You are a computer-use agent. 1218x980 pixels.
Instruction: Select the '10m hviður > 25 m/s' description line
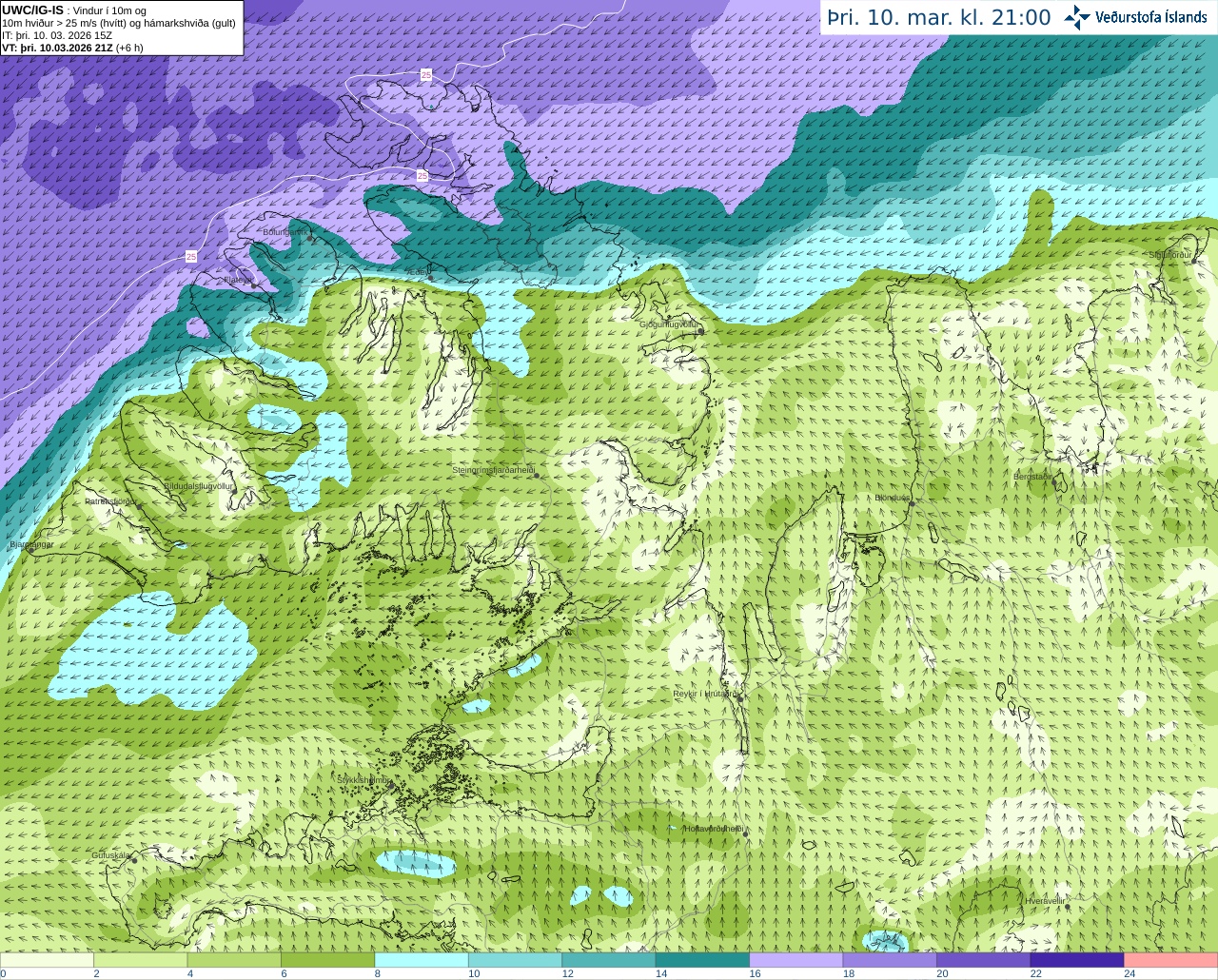pyautogui.click(x=119, y=23)
